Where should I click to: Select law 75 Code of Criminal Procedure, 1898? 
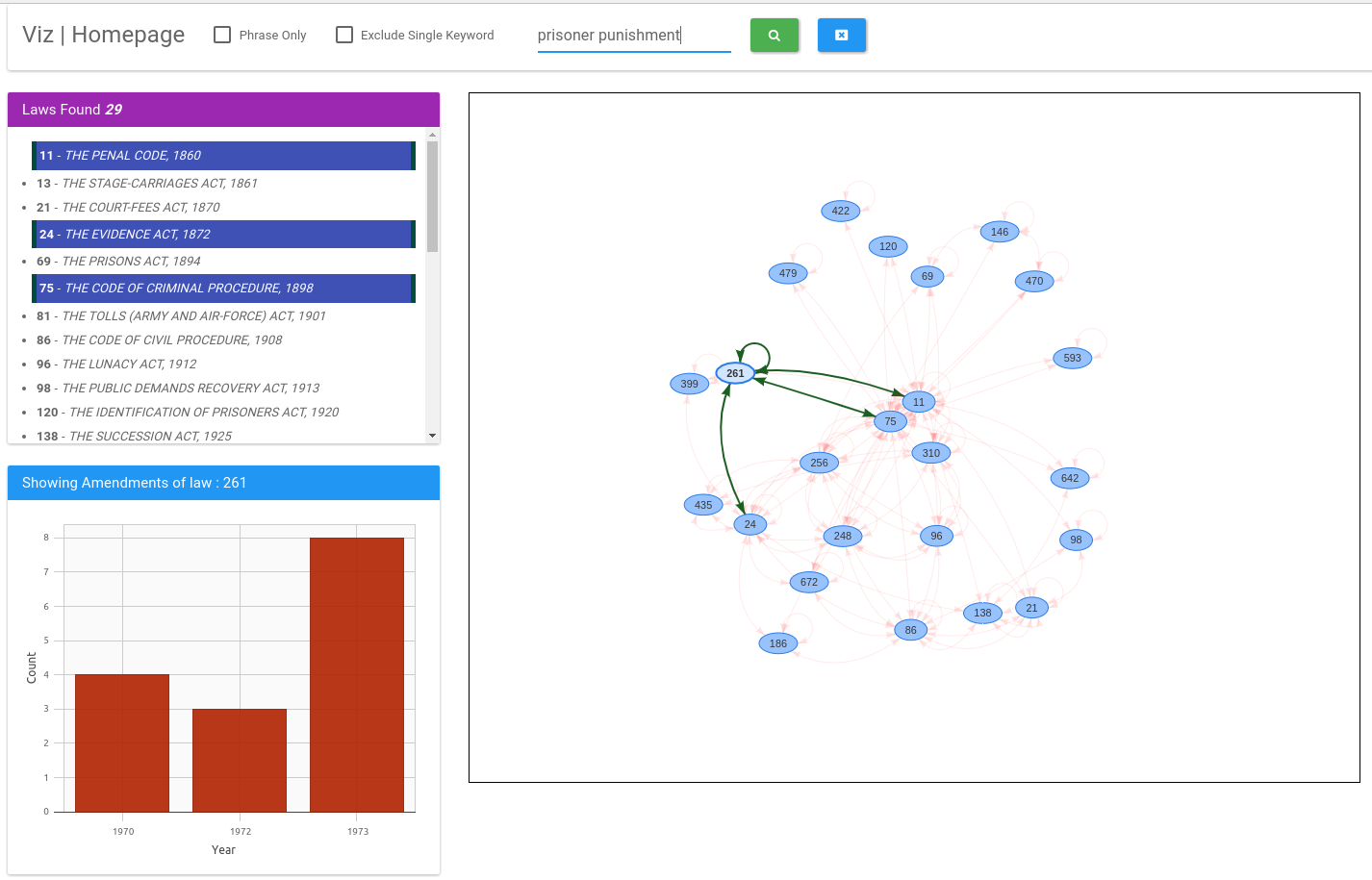click(x=223, y=289)
